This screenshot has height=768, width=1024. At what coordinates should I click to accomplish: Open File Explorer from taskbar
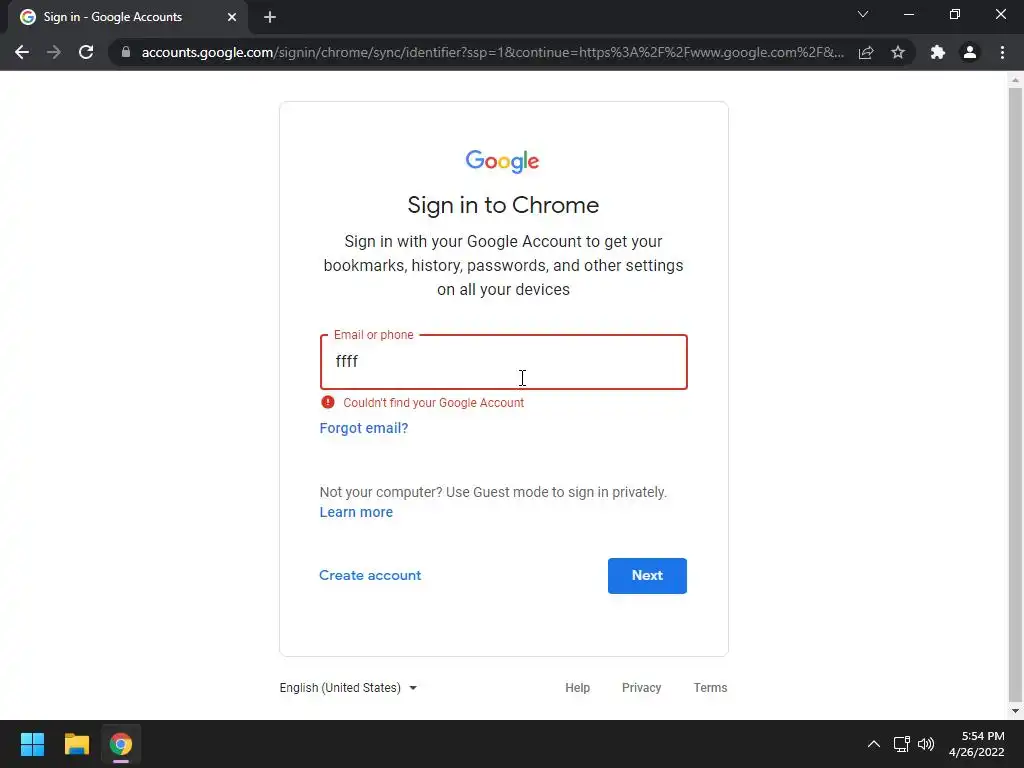pos(76,744)
